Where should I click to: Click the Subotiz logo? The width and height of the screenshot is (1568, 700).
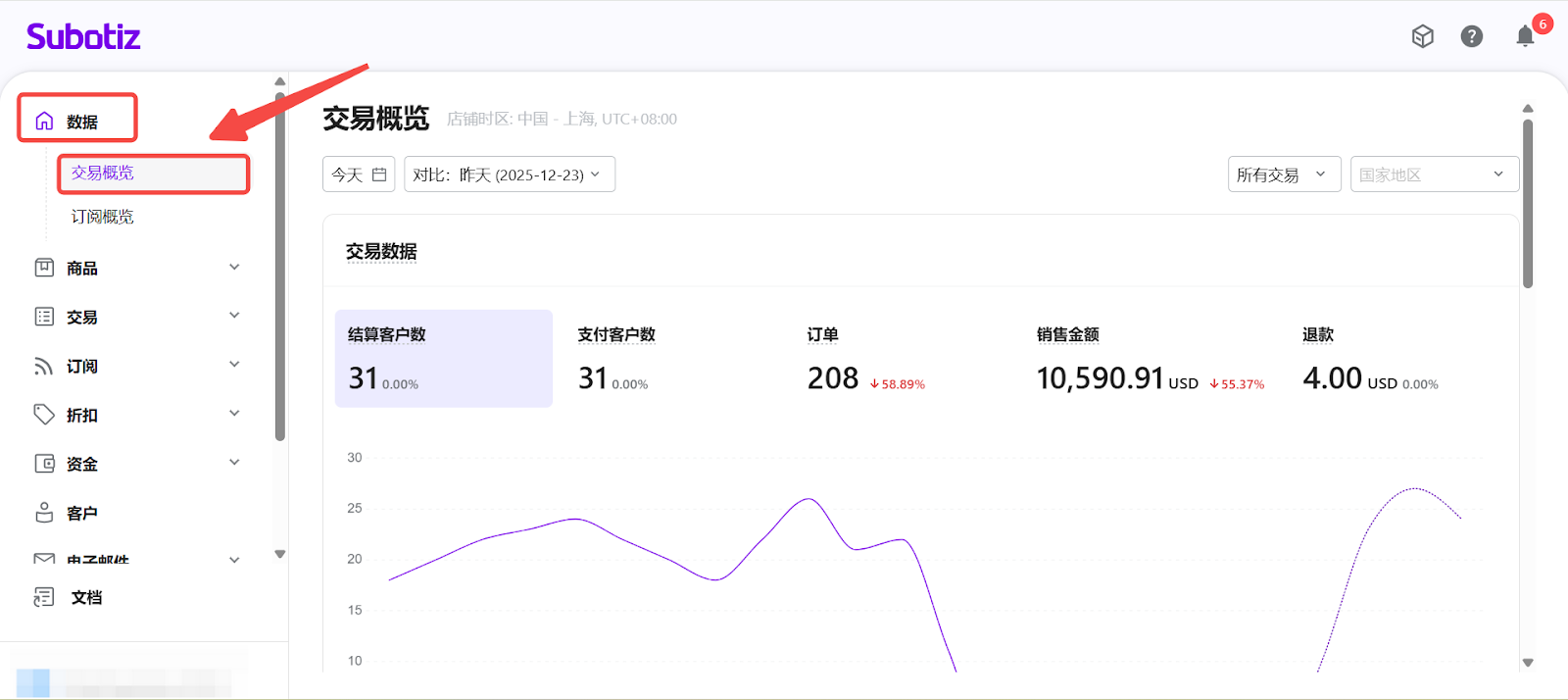tap(83, 37)
